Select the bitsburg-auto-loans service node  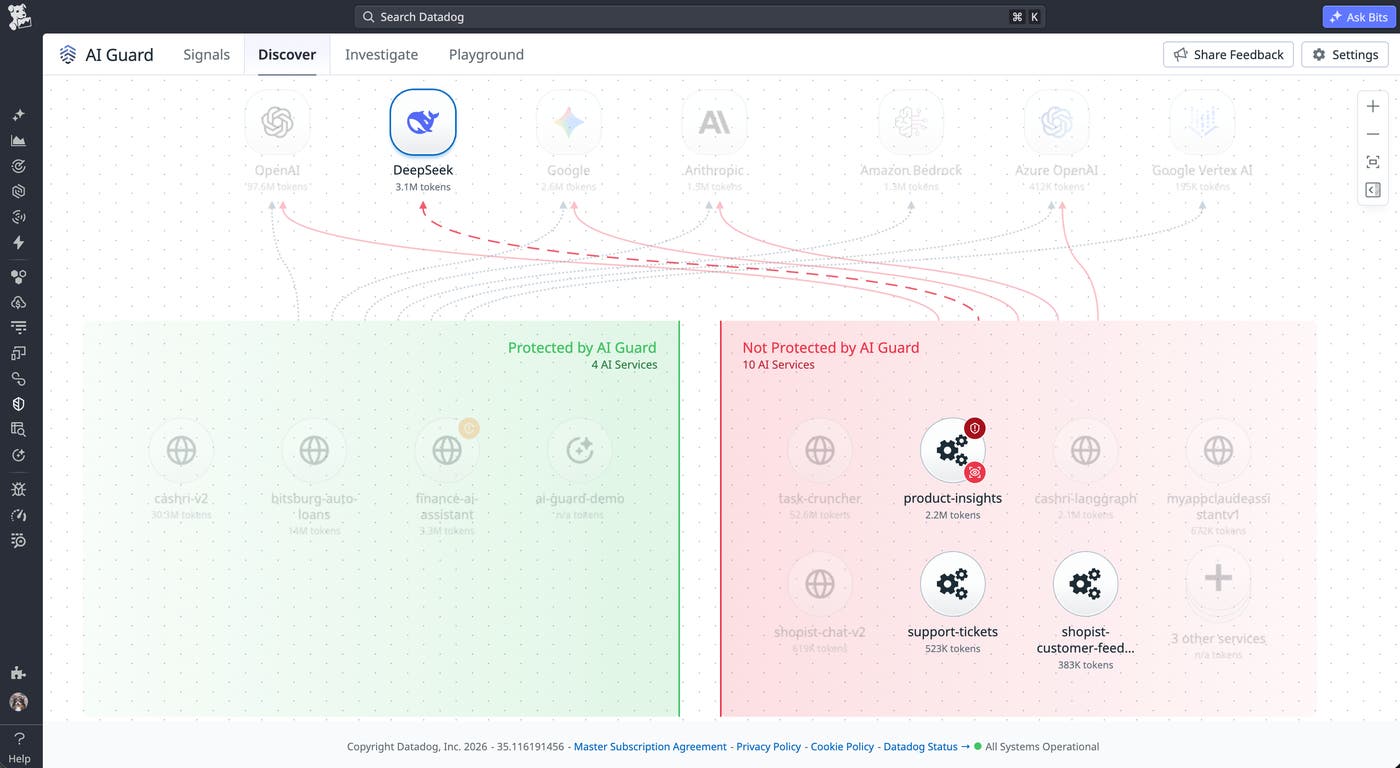[314, 450]
